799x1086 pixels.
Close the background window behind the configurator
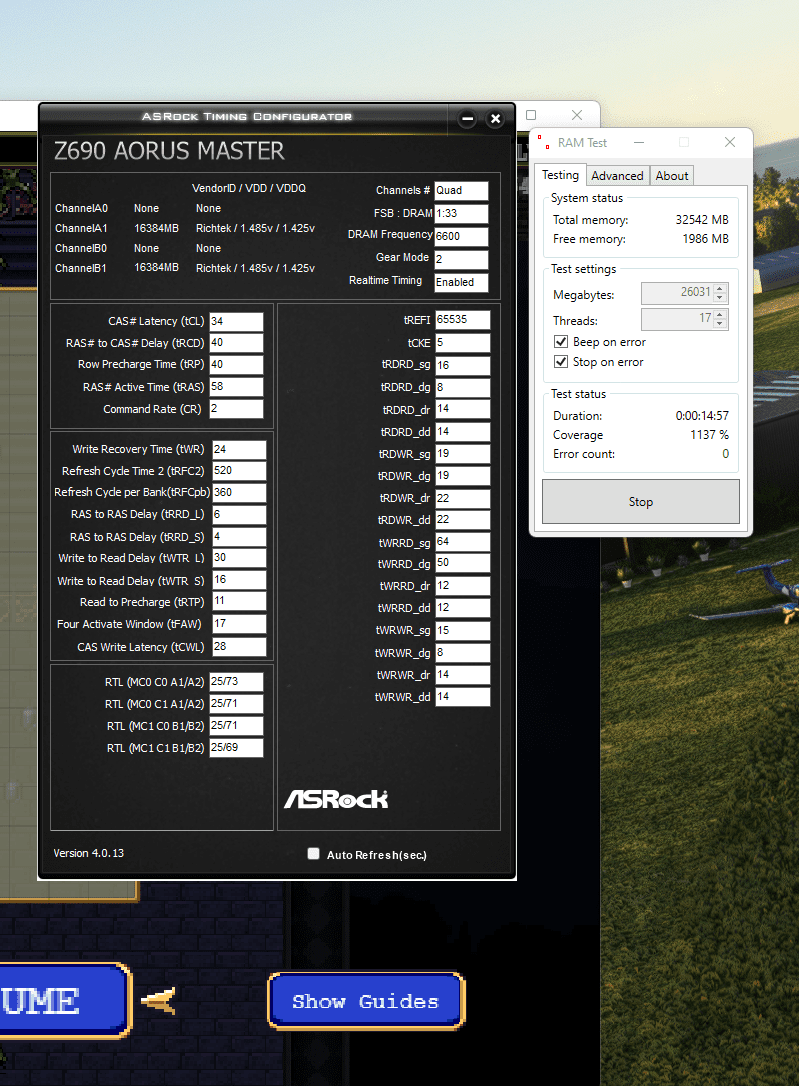[x=577, y=115]
